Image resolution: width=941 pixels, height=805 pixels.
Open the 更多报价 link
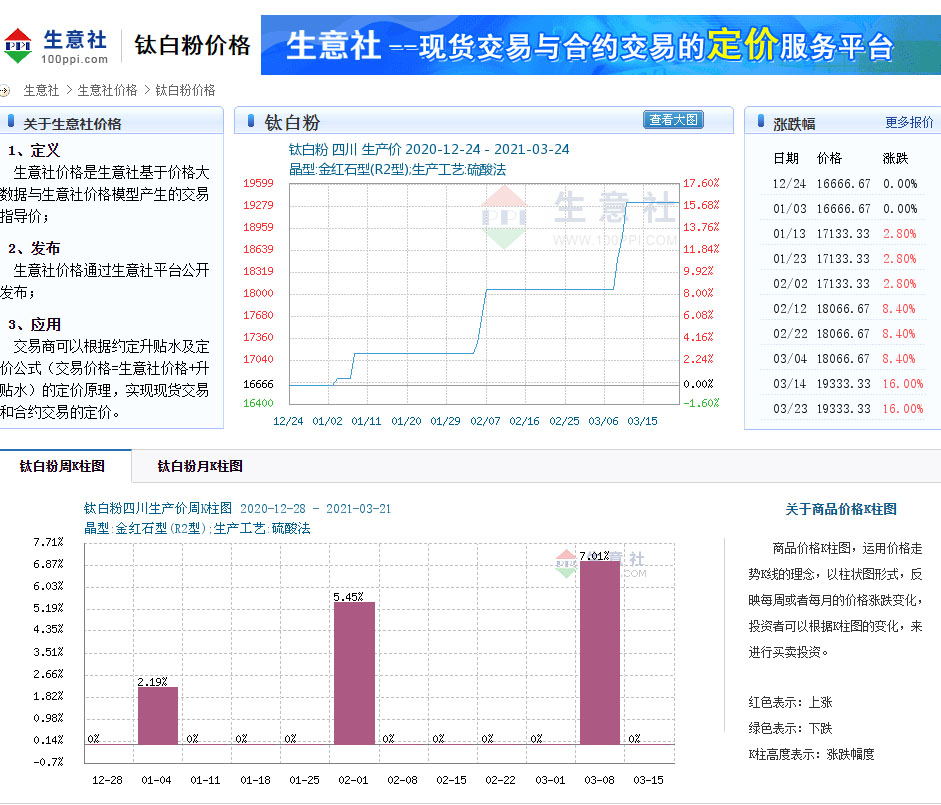909,122
